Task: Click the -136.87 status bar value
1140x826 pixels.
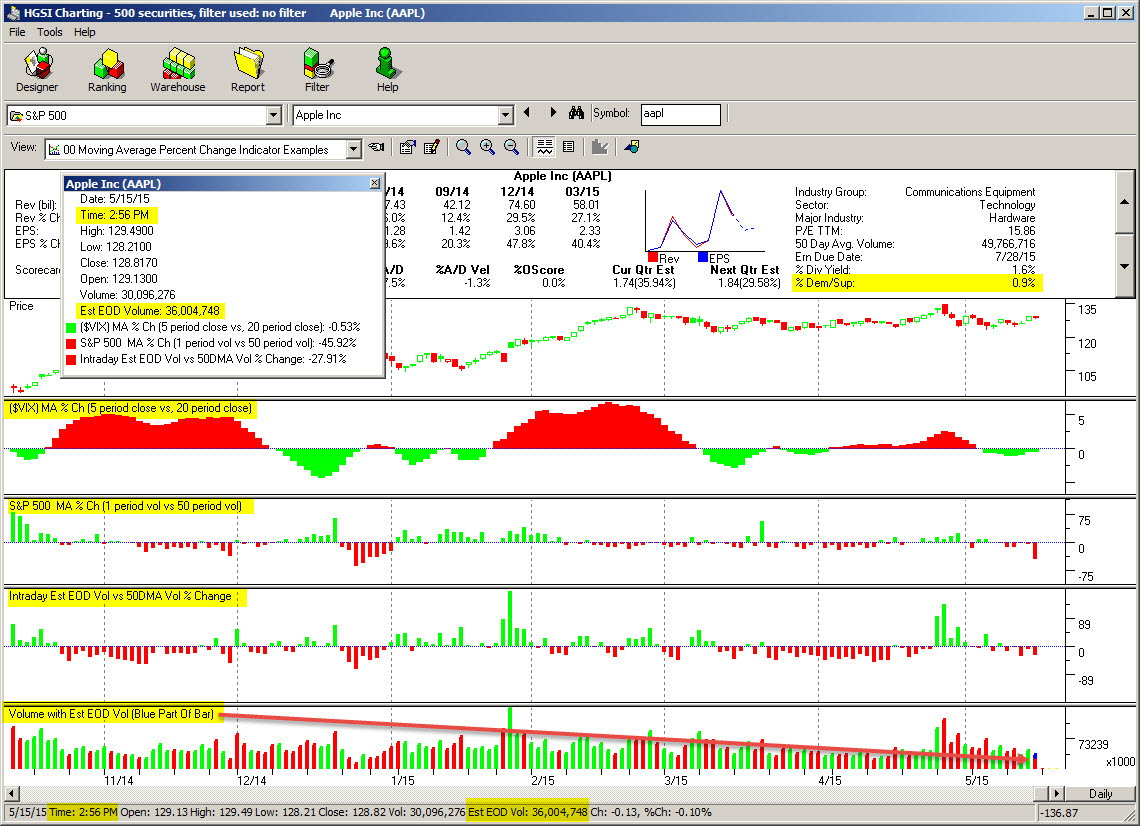Action: tap(1059, 813)
